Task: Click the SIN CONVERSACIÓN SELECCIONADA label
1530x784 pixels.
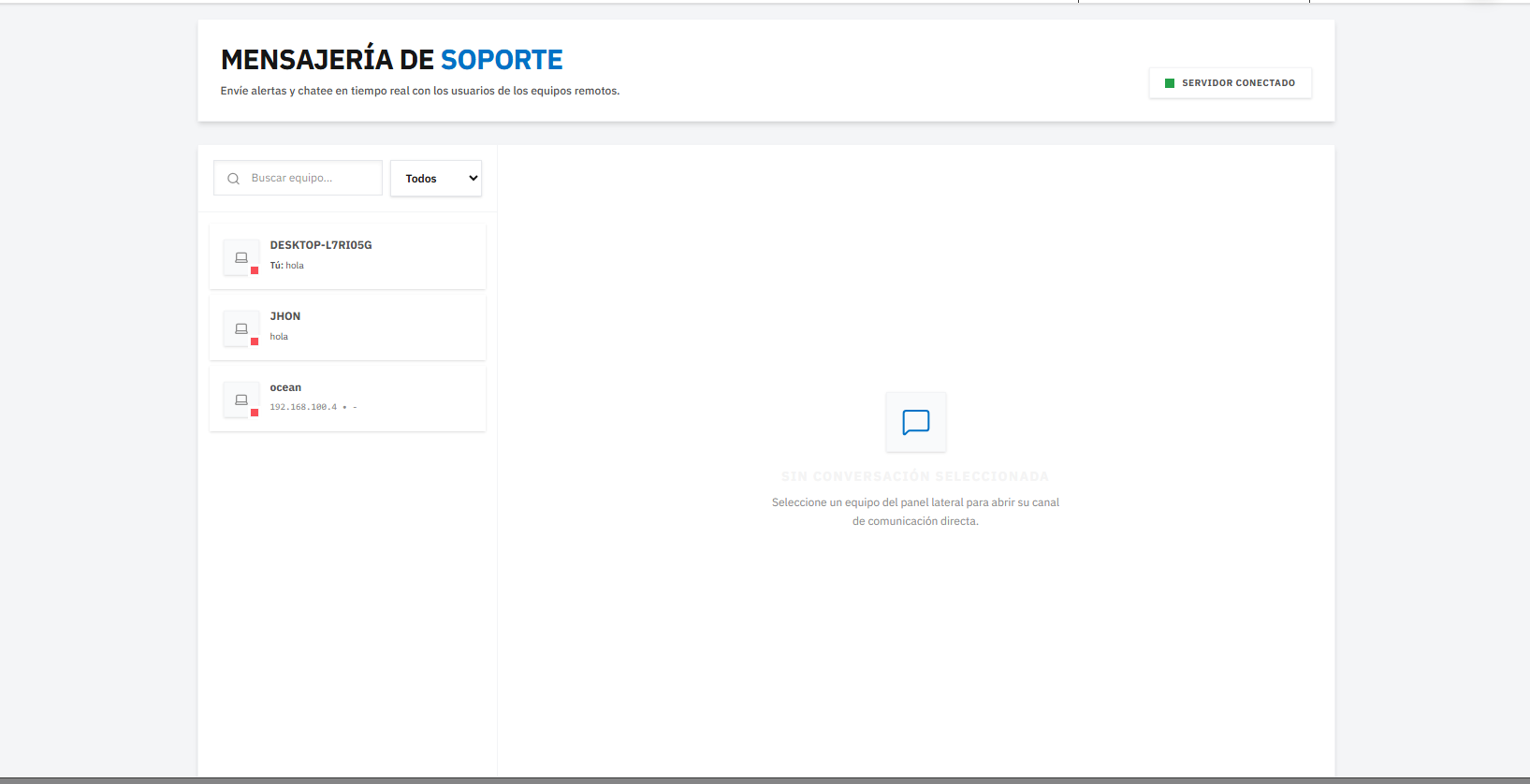Action: point(915,476)
